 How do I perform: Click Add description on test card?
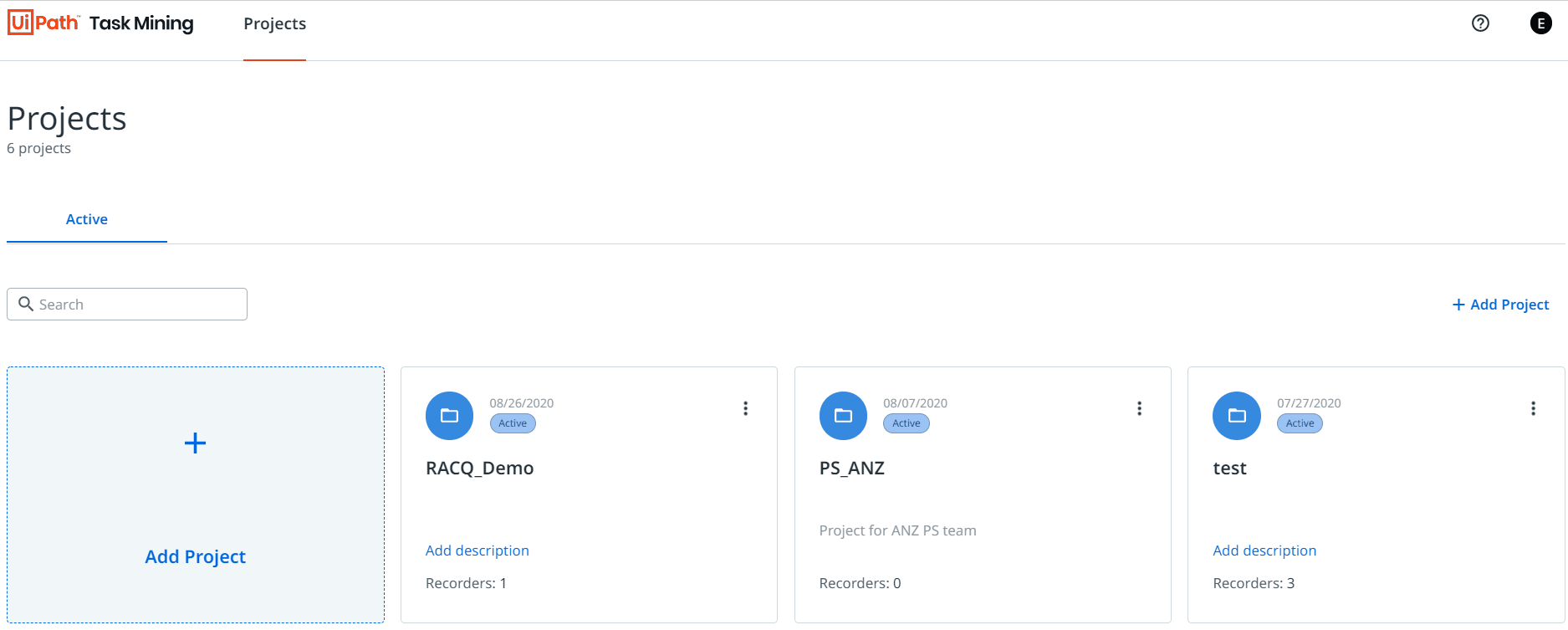coord(1264,551)
